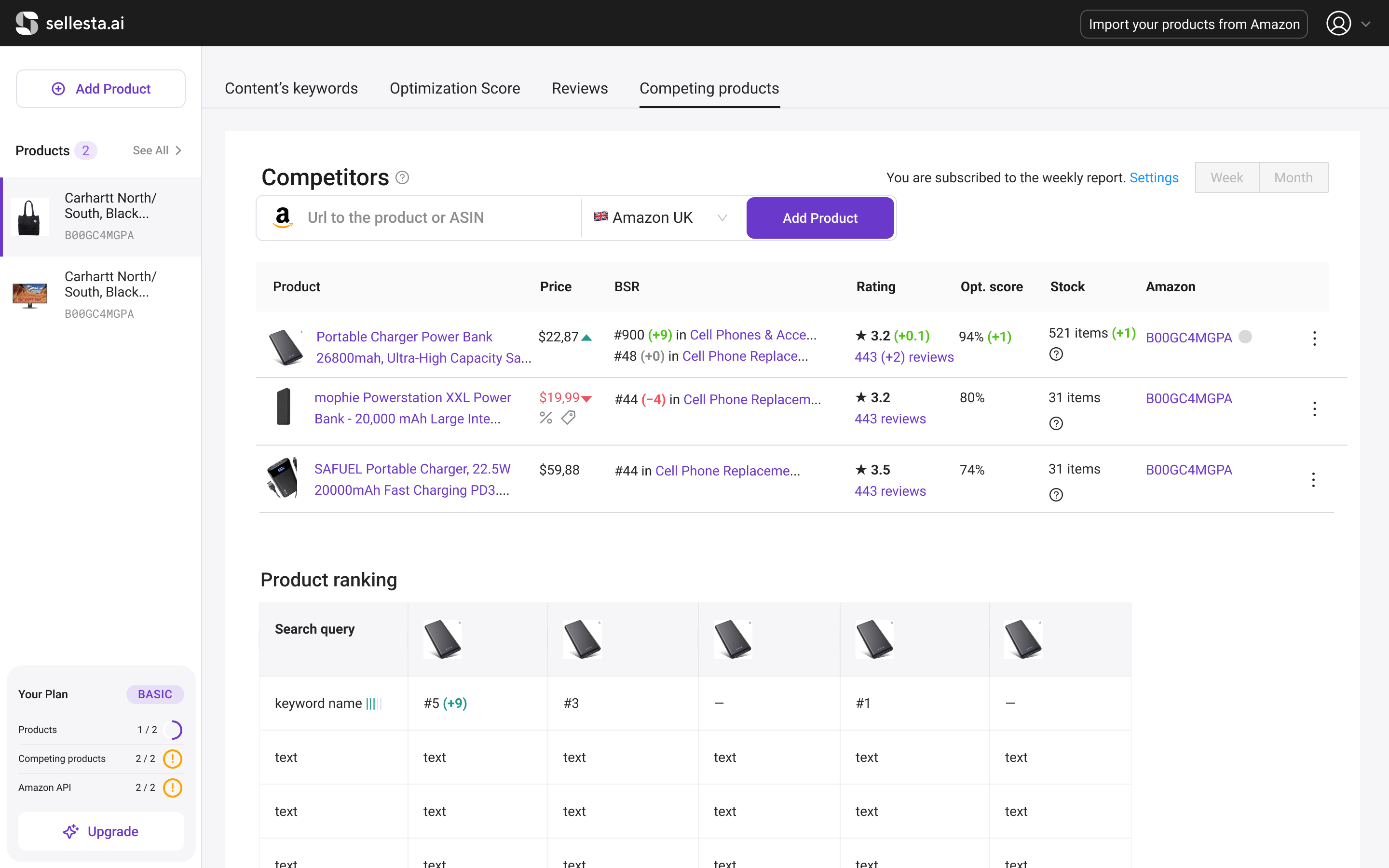The width and height of the screenshot is (1389, 868).
Task: Click price down arrow next to $19,99
Action: pyautogui.click(x=586, y=398)
